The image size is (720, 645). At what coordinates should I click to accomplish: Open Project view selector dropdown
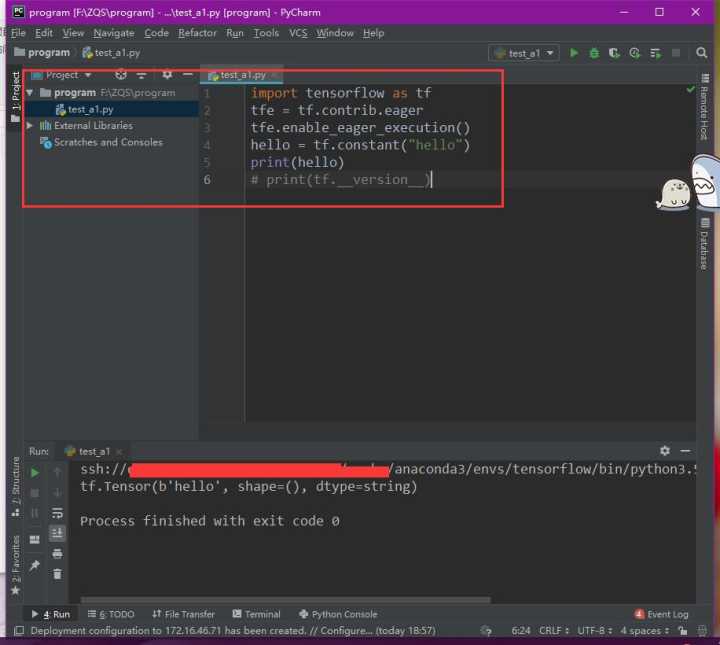(62, 75)
